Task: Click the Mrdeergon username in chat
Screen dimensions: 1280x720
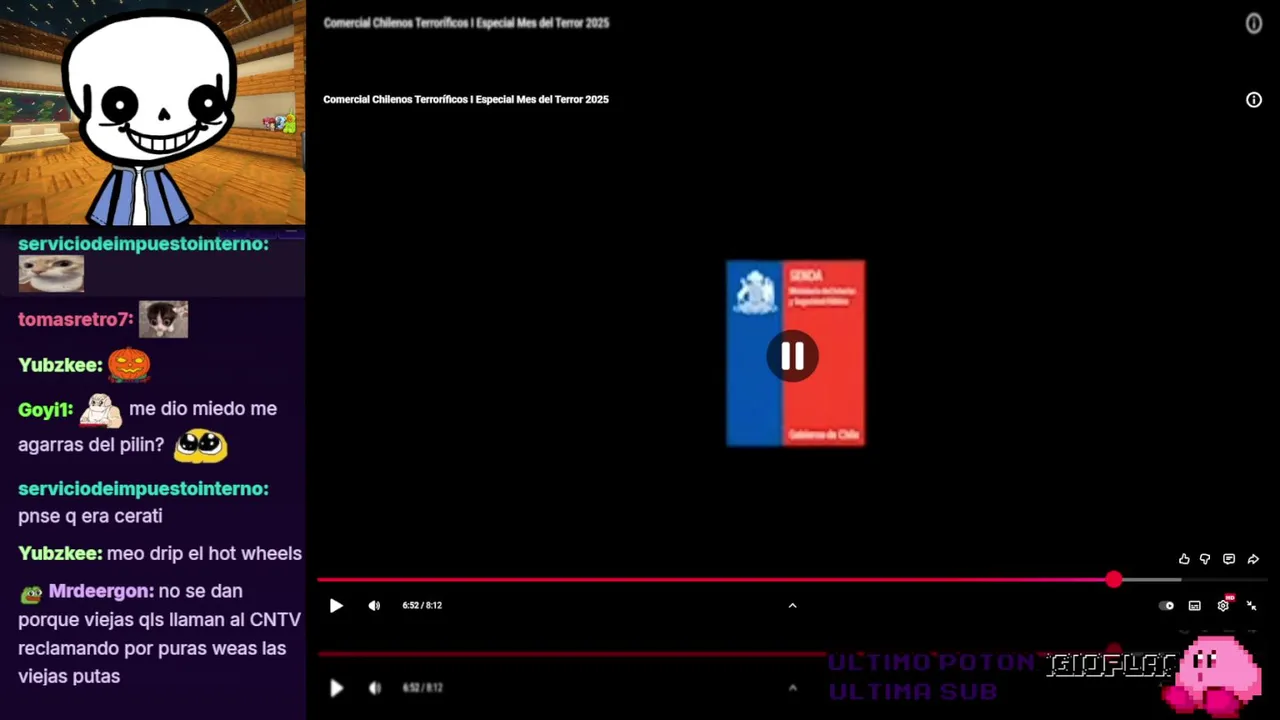Action: tap(101, 591)
